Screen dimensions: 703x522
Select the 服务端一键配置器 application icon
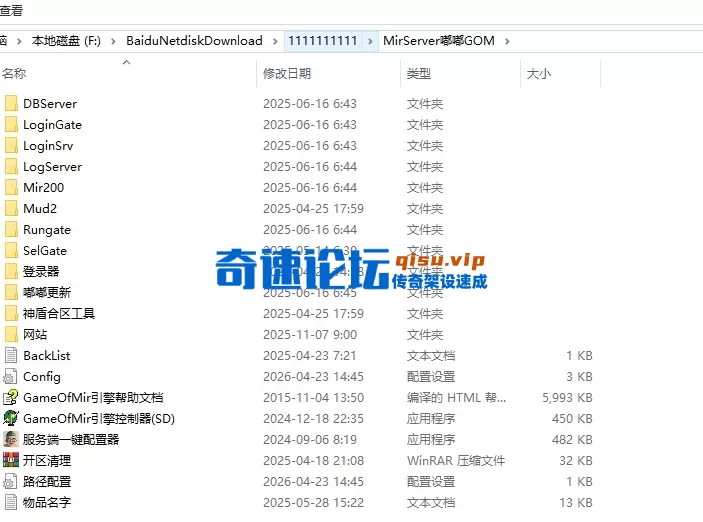11,439
